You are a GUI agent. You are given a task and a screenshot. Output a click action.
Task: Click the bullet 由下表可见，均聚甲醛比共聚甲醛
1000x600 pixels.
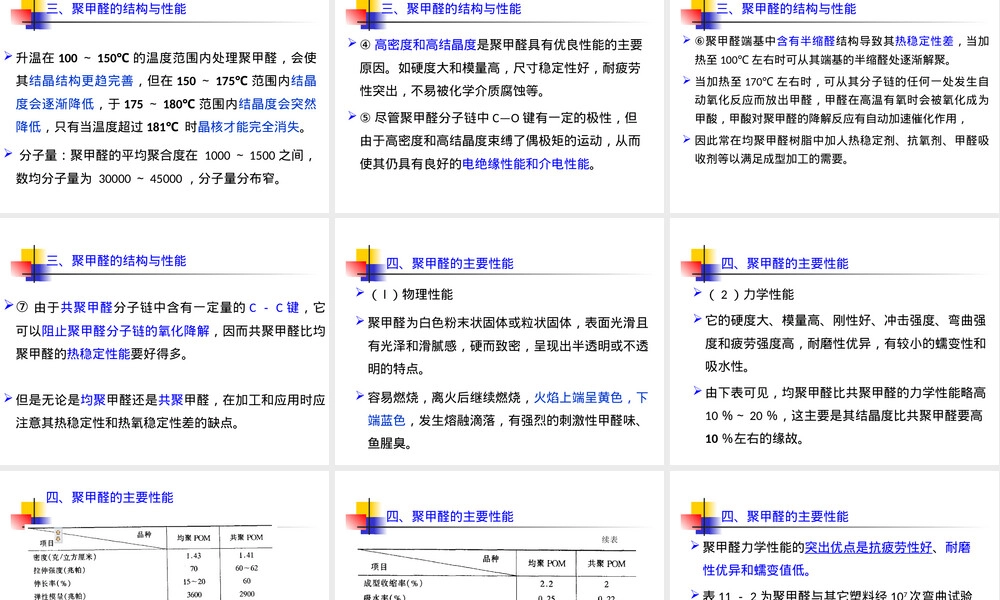point(840,416)
